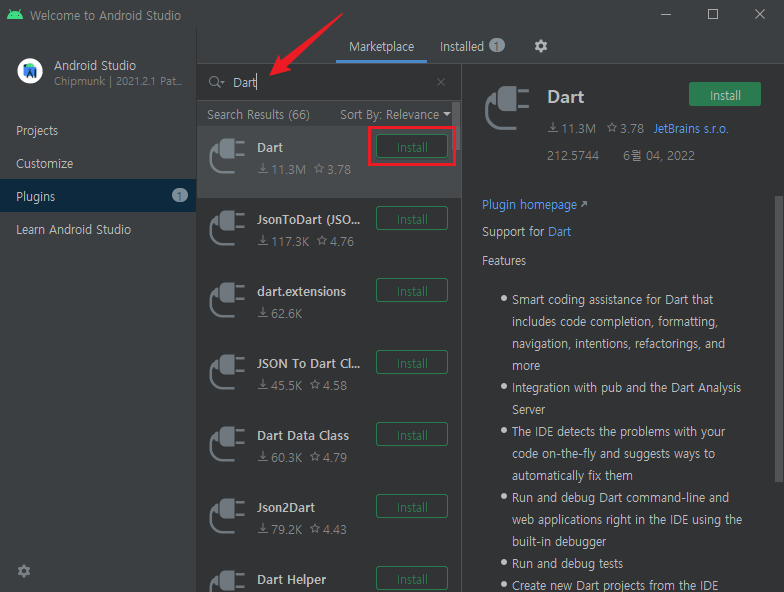Click the 3.78 rating in details pane
The width and height of the screenshot is (784, 592).
pyautogui.click(x=626, y=128)
